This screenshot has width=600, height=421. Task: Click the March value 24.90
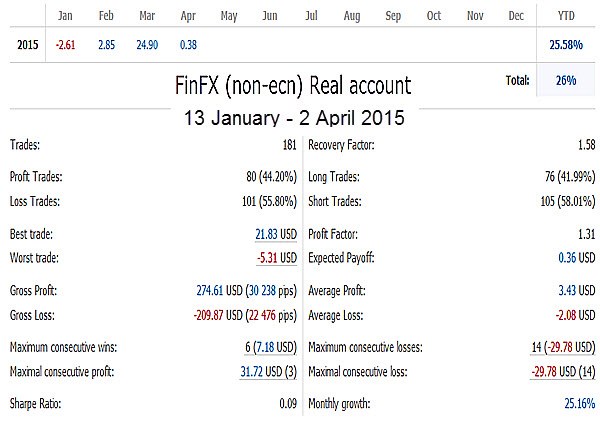147,45
